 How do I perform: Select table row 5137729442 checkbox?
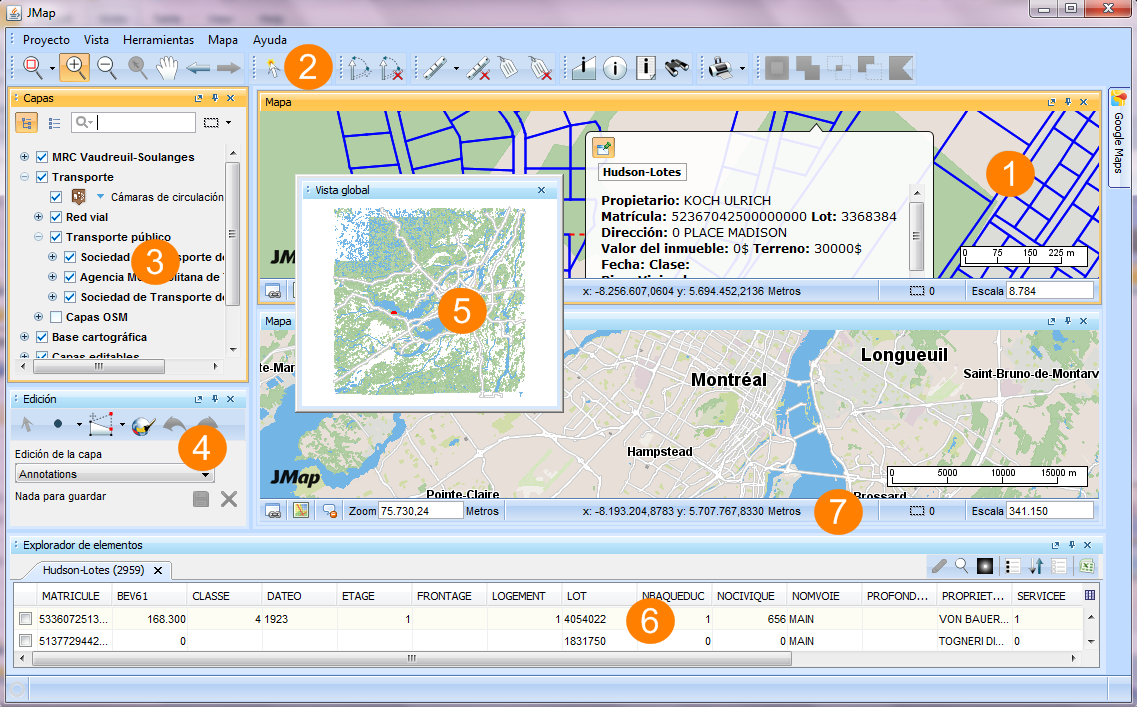(x=25, y=640)
